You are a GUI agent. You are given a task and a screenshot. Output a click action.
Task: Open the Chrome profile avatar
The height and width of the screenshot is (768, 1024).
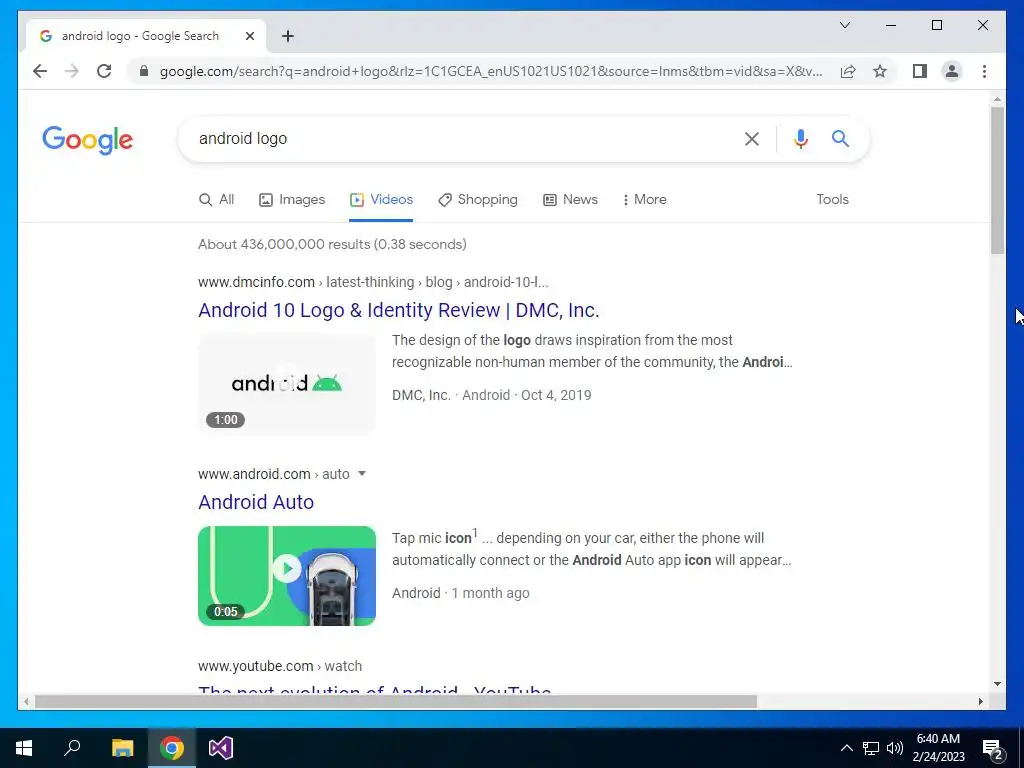(x=952, y=71)
